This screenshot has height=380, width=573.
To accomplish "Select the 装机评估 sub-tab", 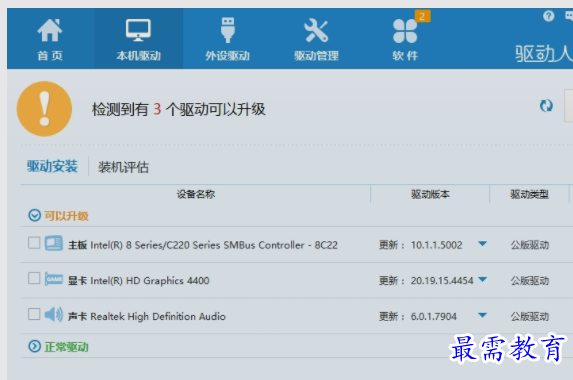I will click(x=124, y=167).
